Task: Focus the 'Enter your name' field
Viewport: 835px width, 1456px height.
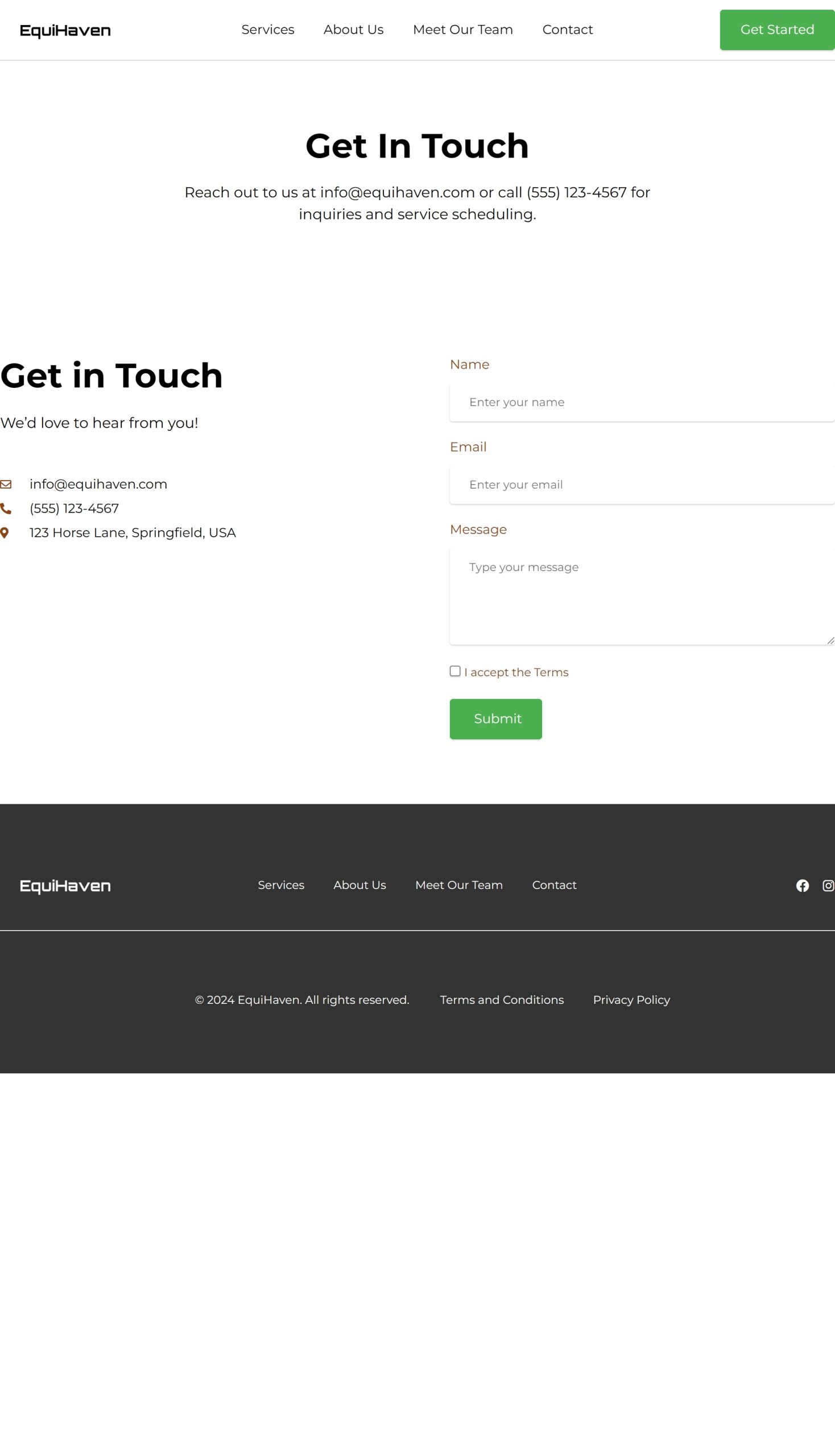Action: coord(642,402)
